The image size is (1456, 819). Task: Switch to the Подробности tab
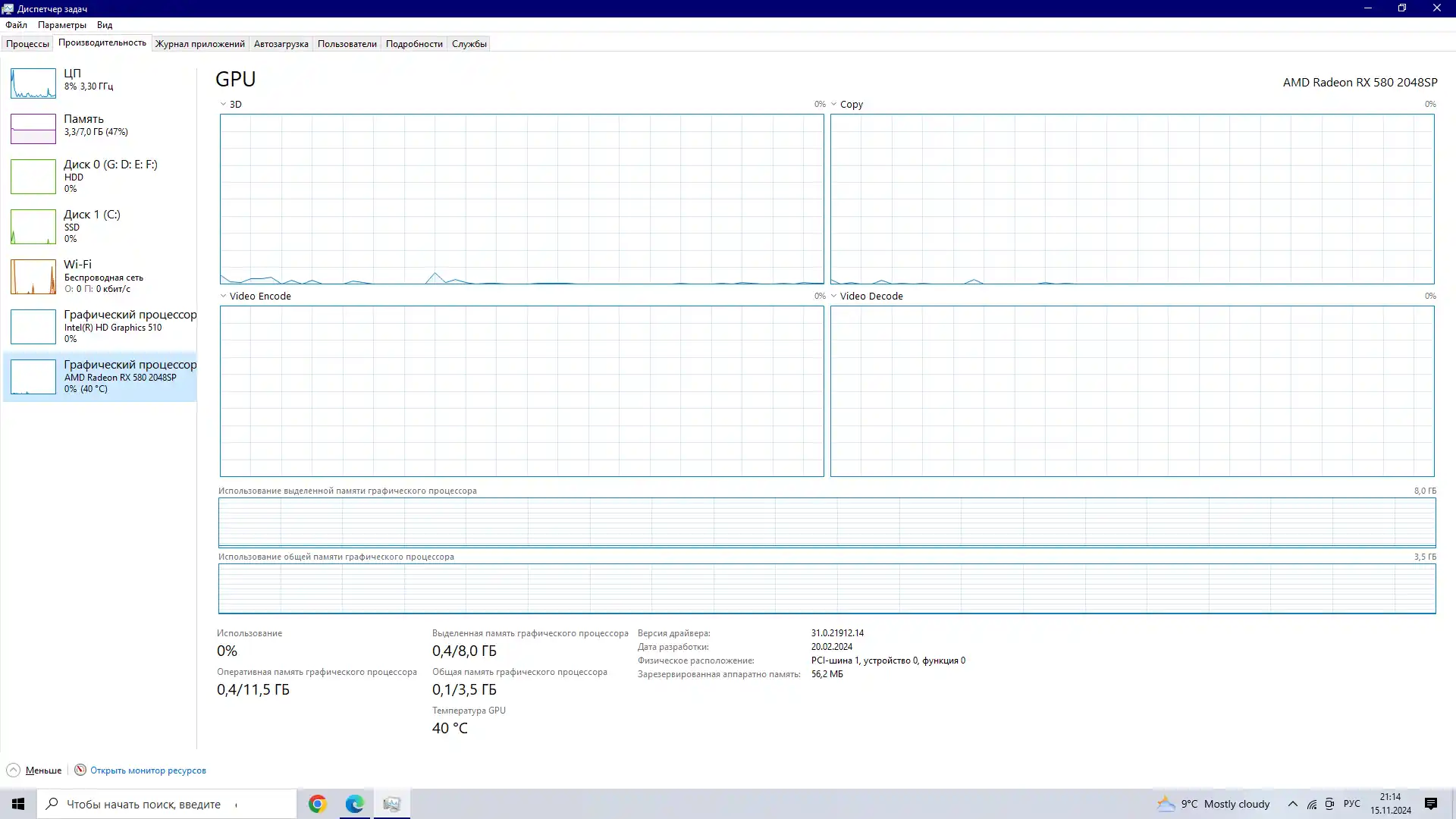coord(414,44)
